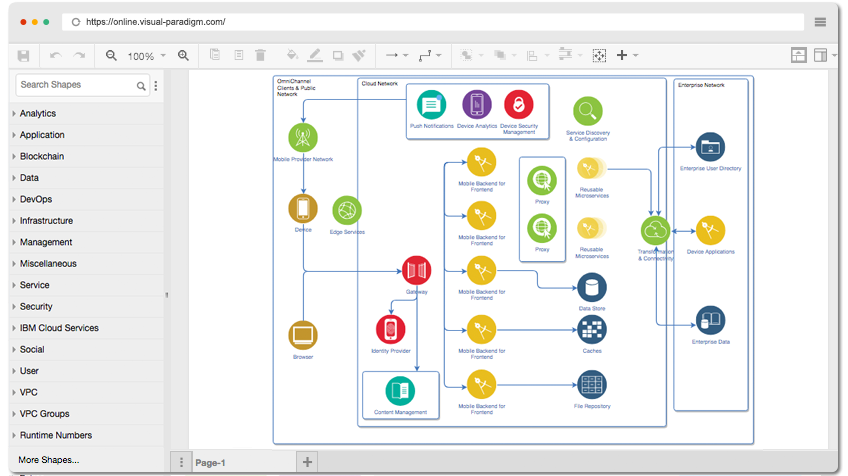Select the Enterprise User Directory icon

tap(710, 147)
